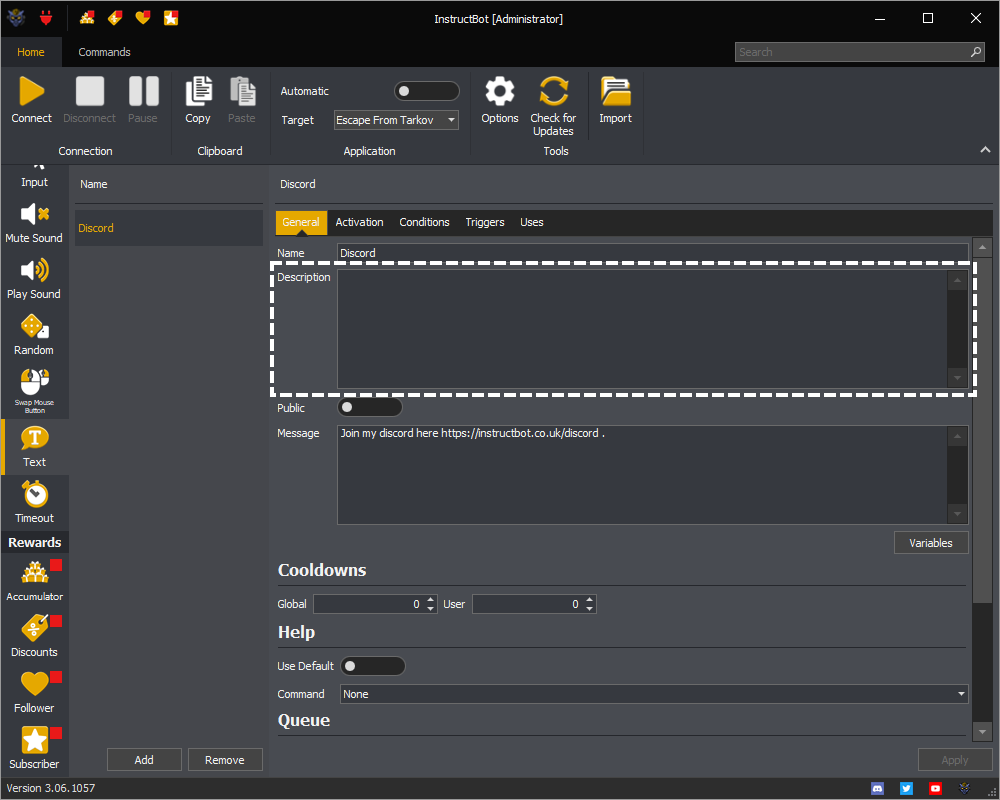Click the InstructBot logo in status bar
The image size is (1000, 800).
click(964, 789)
